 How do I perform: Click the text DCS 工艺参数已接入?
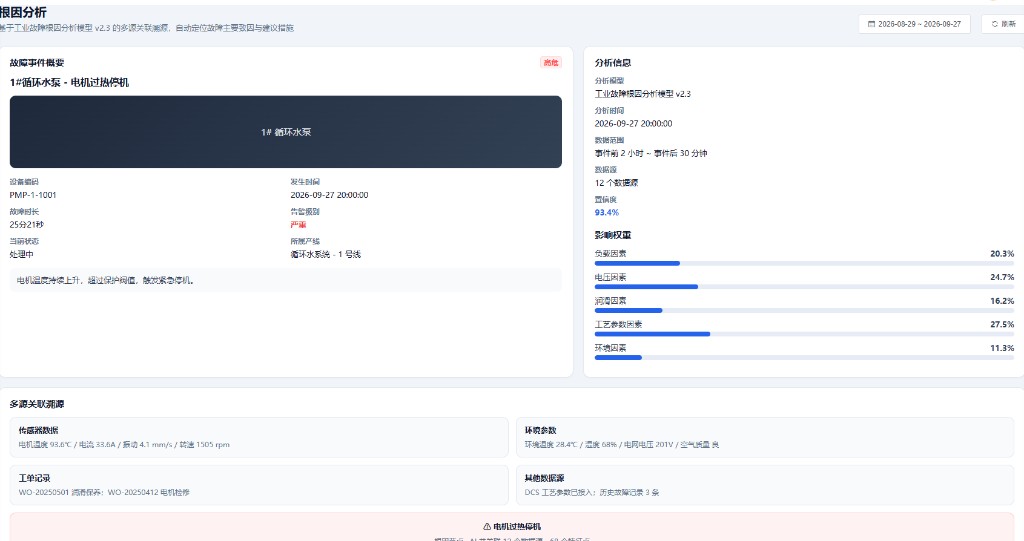tap(560, 493)
